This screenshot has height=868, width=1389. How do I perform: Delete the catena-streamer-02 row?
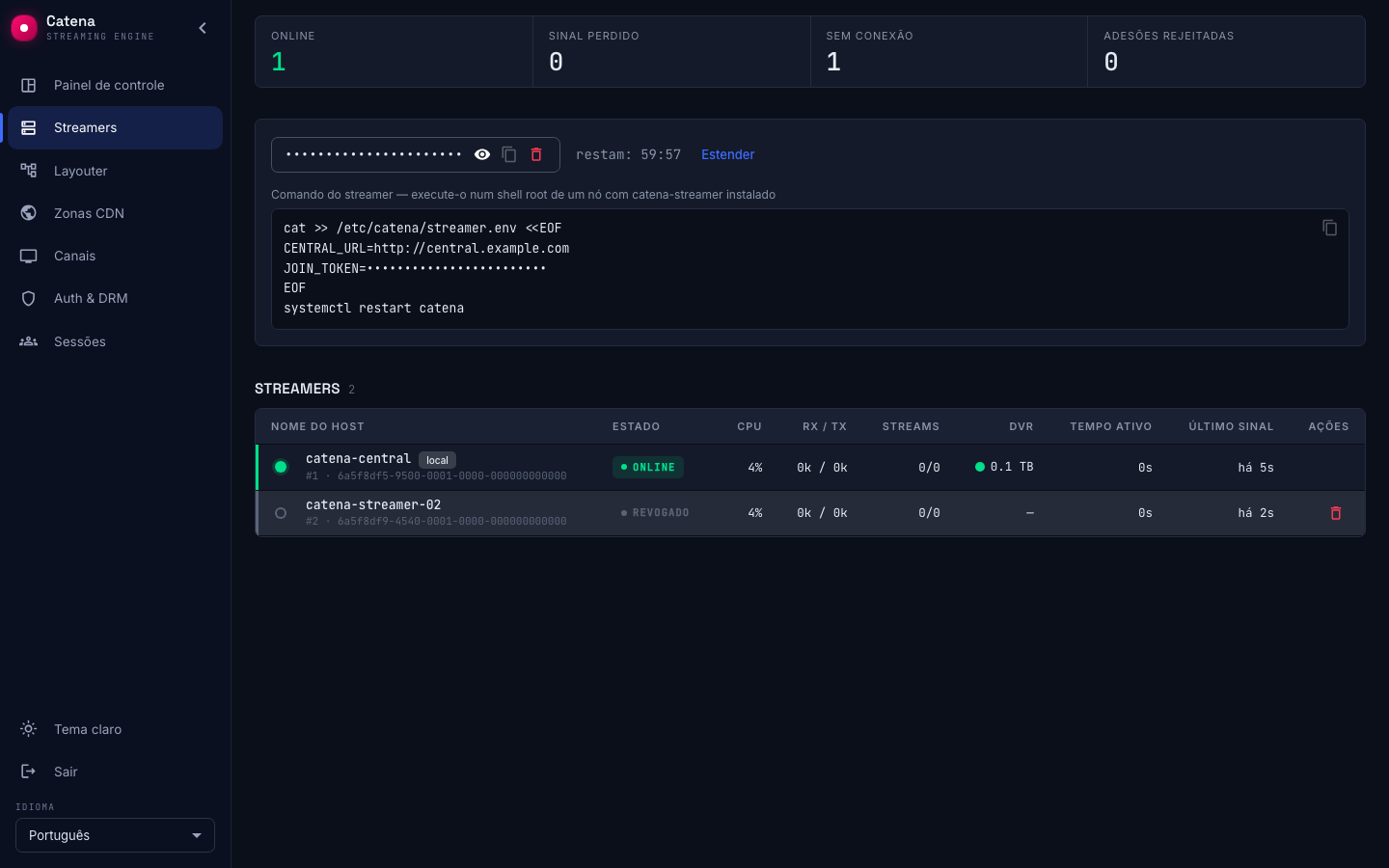point(1336,513)
